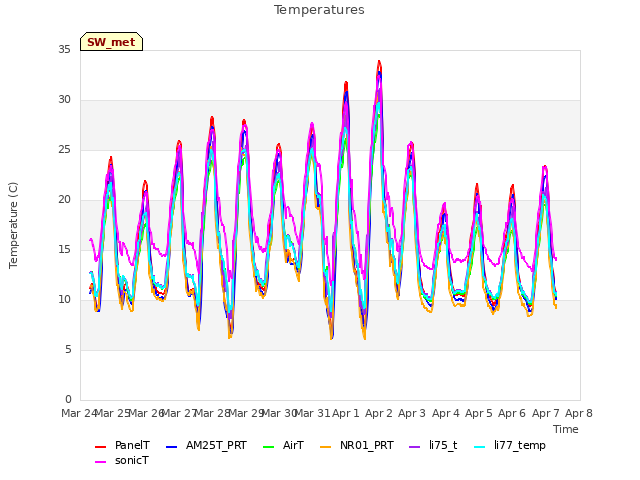This screenshot has width=640, height=480.
Task: Click the Apr 1 date tick label
Action: point(346,413)
